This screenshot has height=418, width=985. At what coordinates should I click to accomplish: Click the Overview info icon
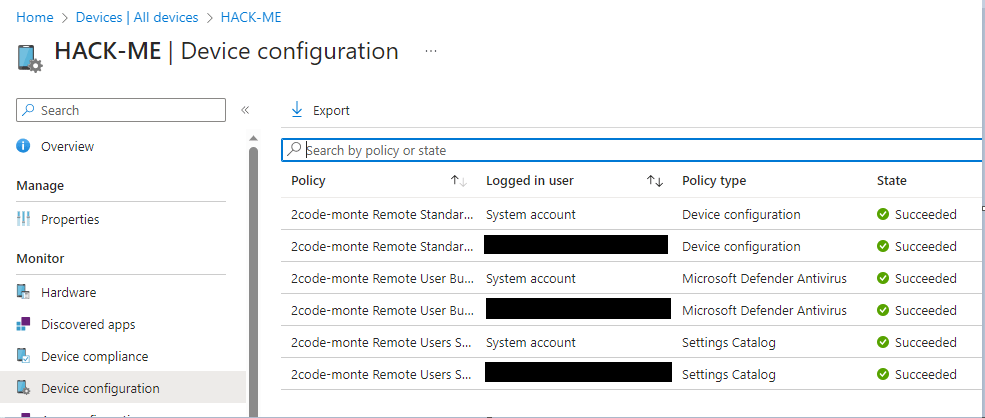tap(24, 146)
